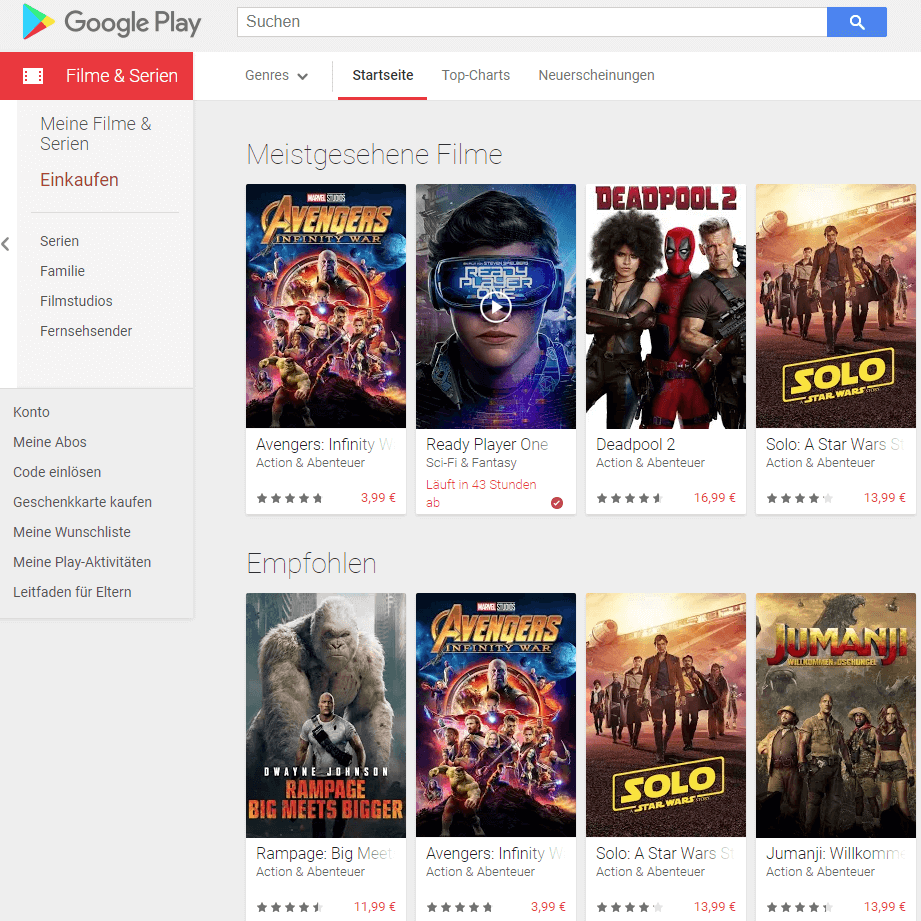Select Einkaufen in the sidebar
The width and height of the screenshot is (921, 921).
click(x=79, y=180)
